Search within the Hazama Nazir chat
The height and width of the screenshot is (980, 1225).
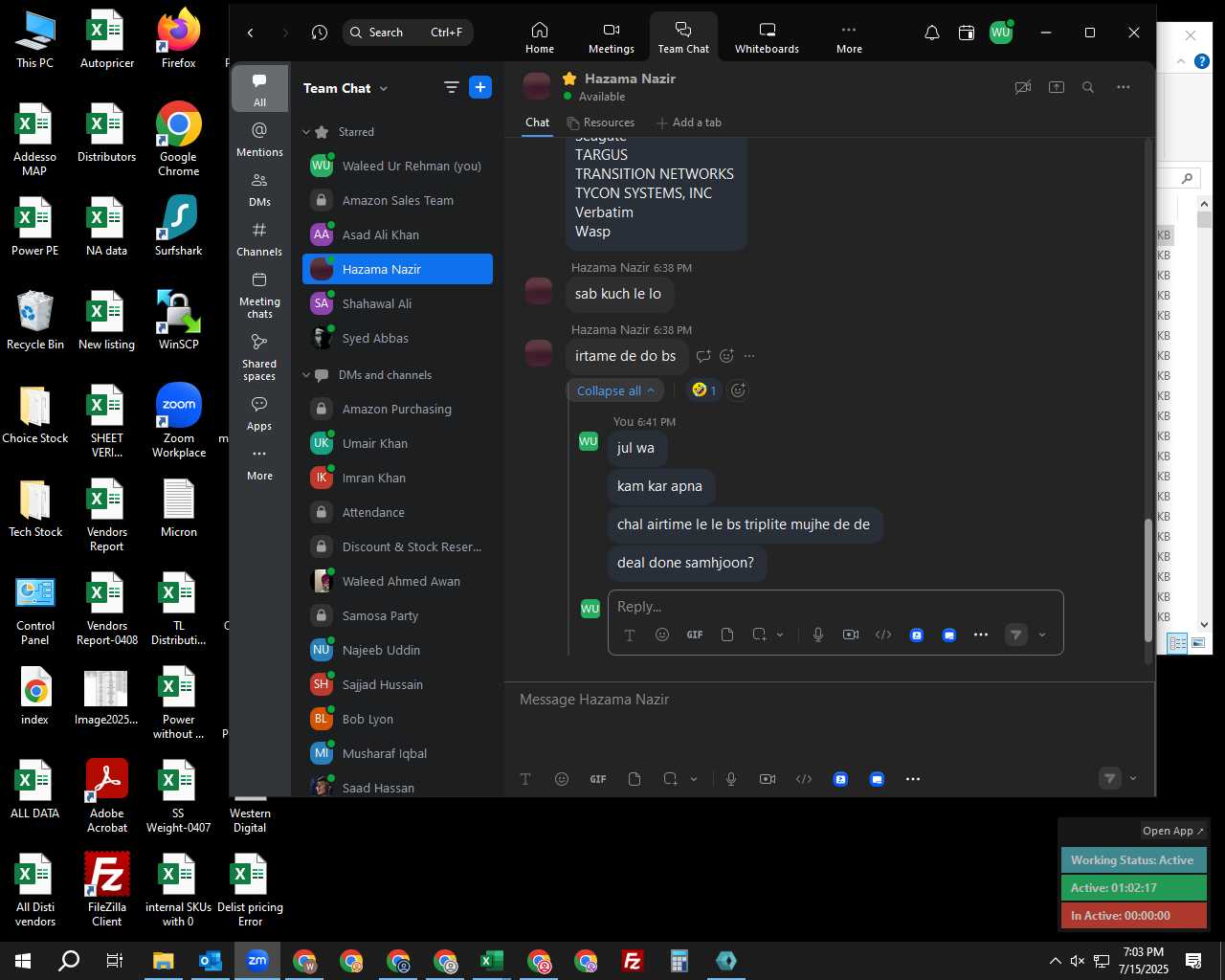1088,87
